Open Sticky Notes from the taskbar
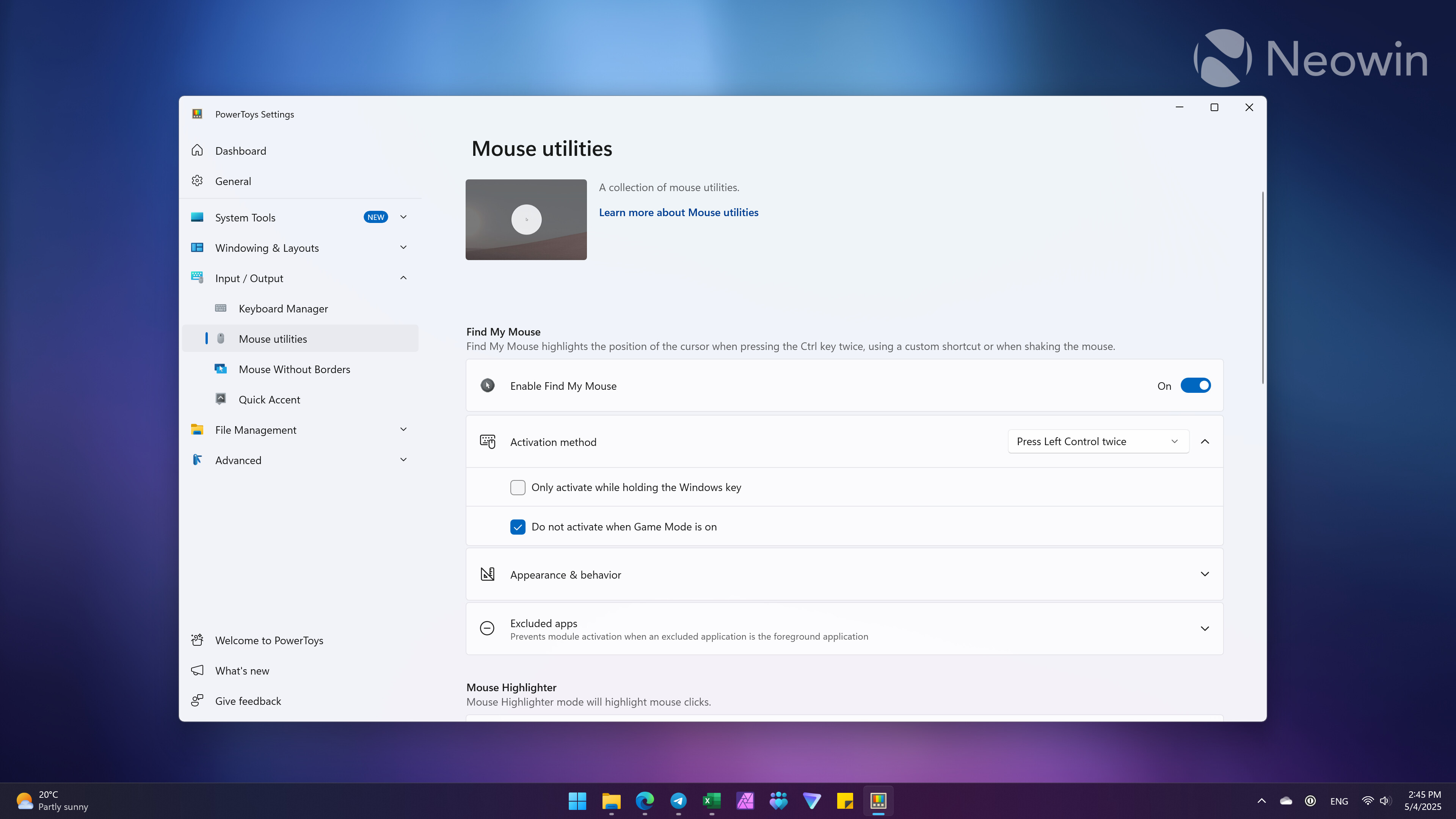This screenshot has height=819, width=1456. click(845, 801)
